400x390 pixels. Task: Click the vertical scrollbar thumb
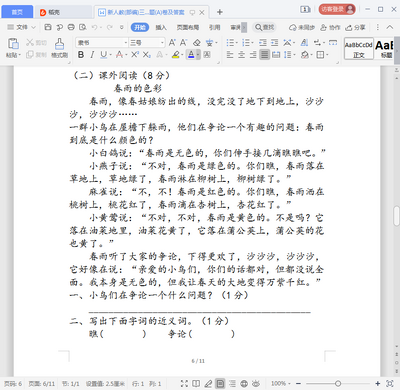[396, 216]
